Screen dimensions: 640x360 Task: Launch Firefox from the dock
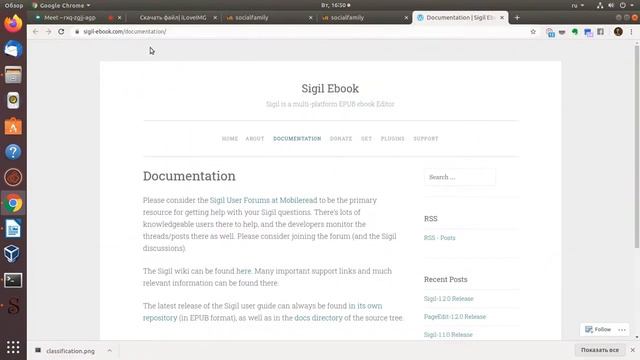click(13, 23)
